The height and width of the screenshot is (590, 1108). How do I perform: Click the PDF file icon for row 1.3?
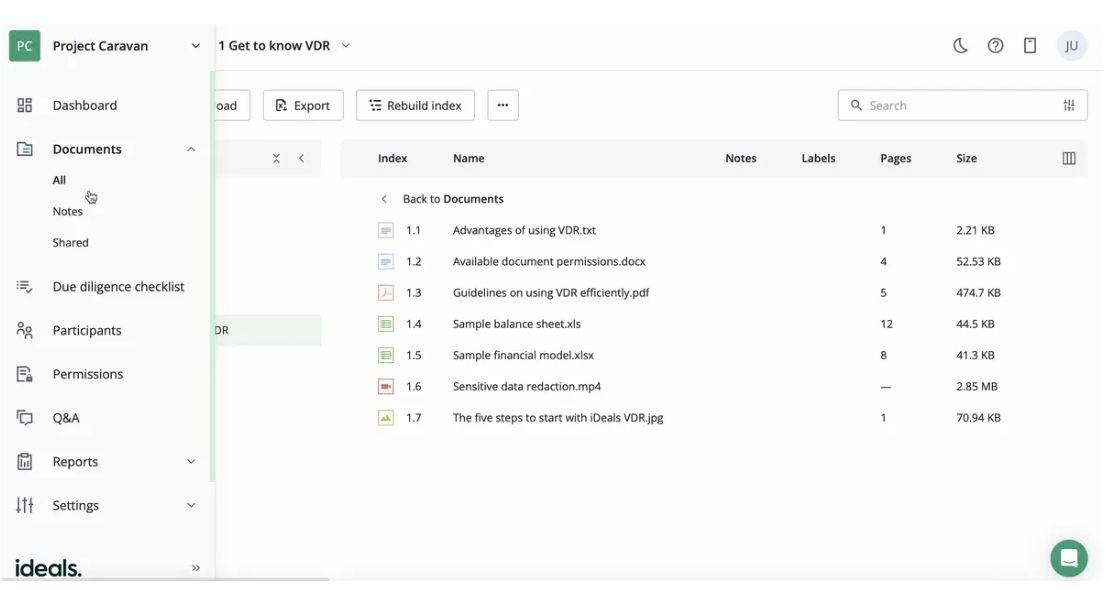pos(386,293)
